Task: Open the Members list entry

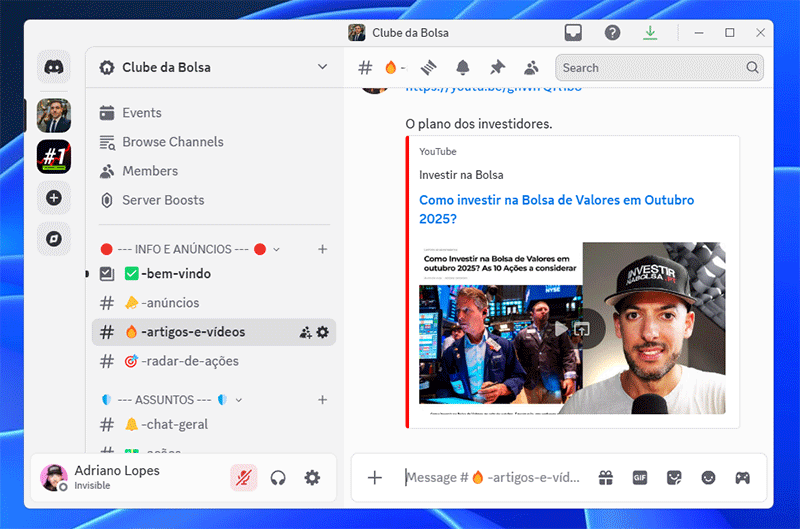Action: click(x=214, y=171)
